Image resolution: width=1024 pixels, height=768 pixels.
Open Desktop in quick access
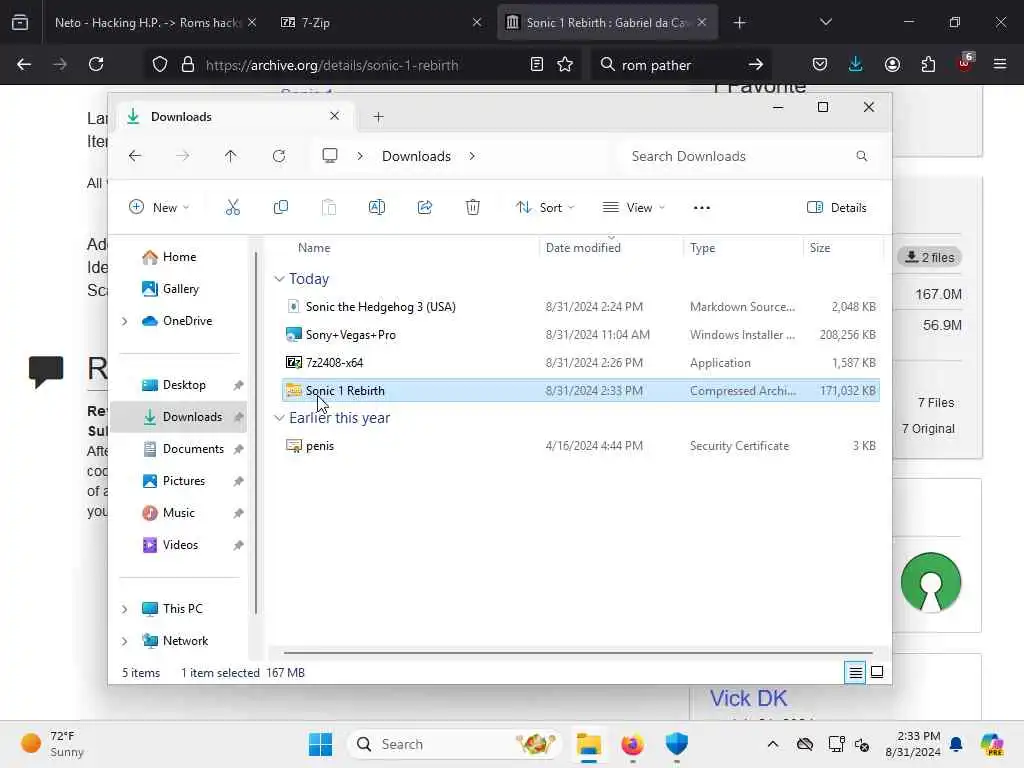point(184,385)
